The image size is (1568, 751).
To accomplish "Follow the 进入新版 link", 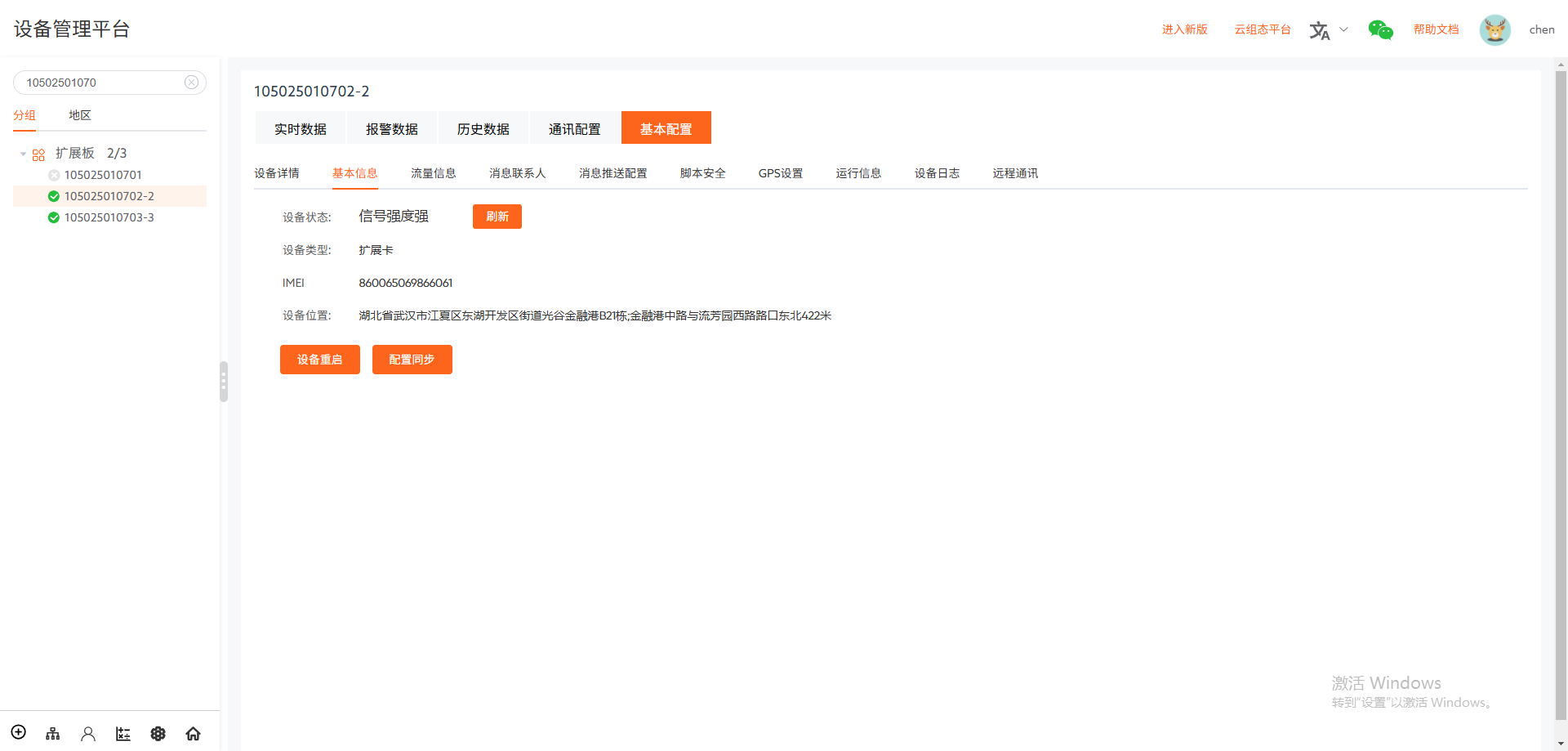I will (1185, 29).
